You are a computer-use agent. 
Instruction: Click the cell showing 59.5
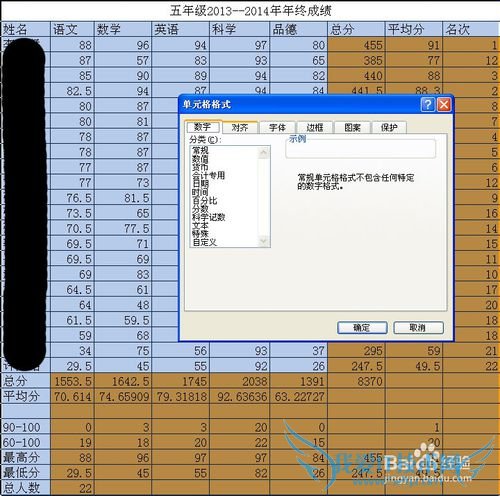123,320
